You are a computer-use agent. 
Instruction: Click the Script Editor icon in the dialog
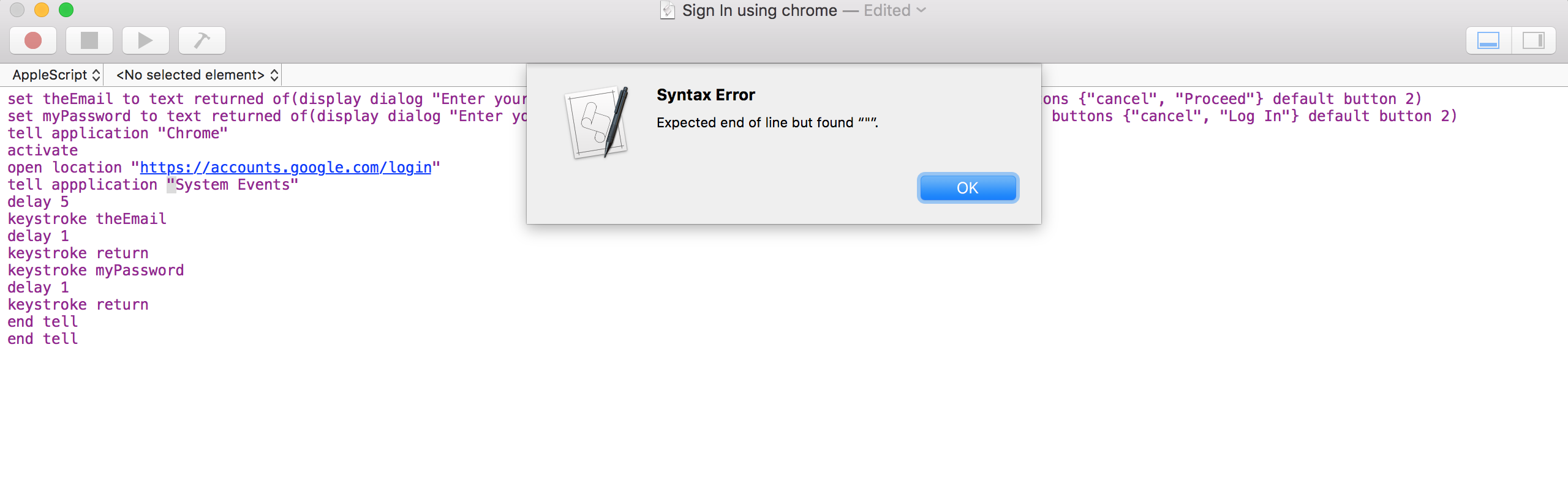click(x=597, y=122)
